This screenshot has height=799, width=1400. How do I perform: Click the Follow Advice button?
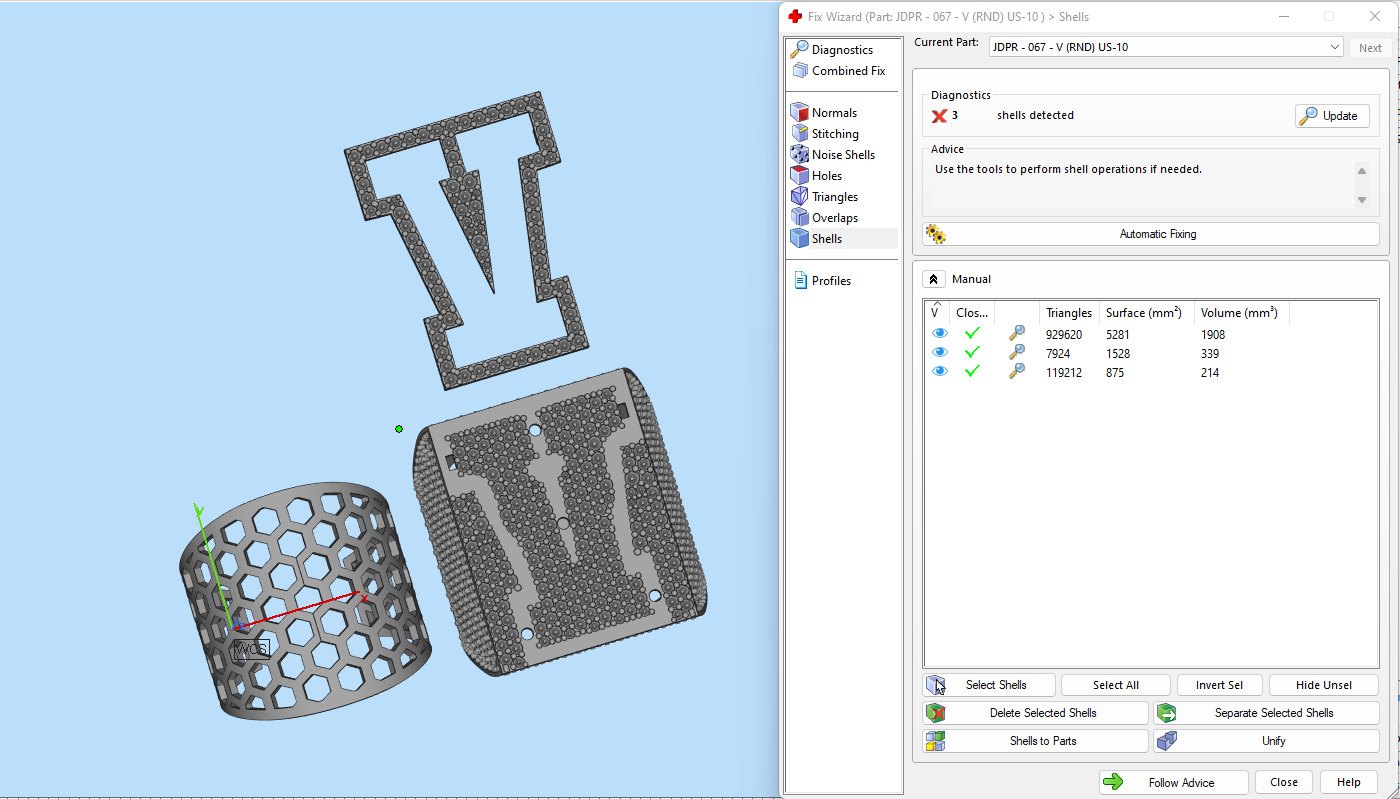(x=1173, y=782)
